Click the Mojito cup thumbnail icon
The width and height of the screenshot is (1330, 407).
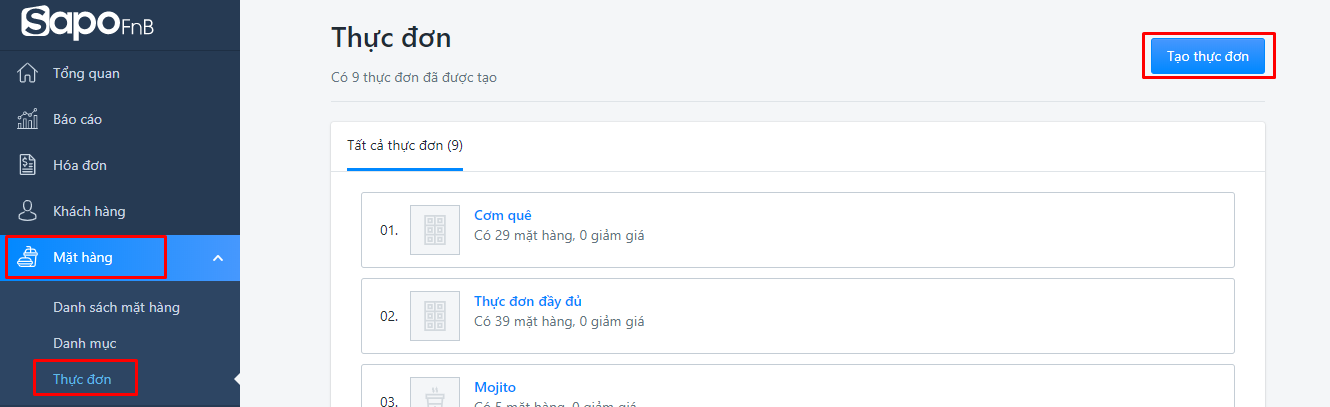click(435, 396)
